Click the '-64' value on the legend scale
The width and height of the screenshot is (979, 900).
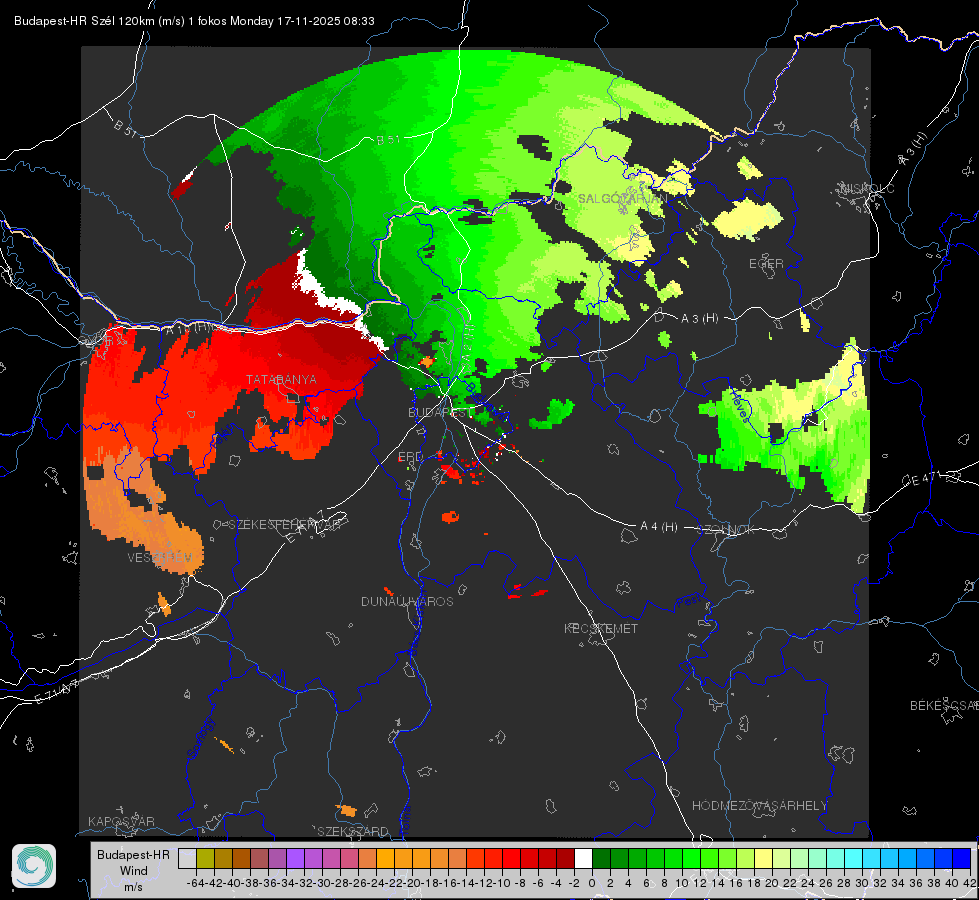[x=196, y=883]
